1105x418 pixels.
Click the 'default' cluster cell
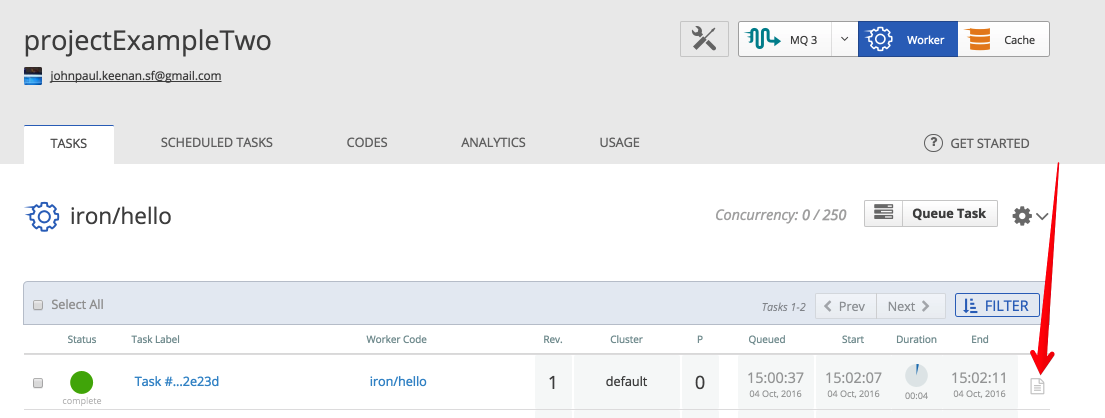626,382
